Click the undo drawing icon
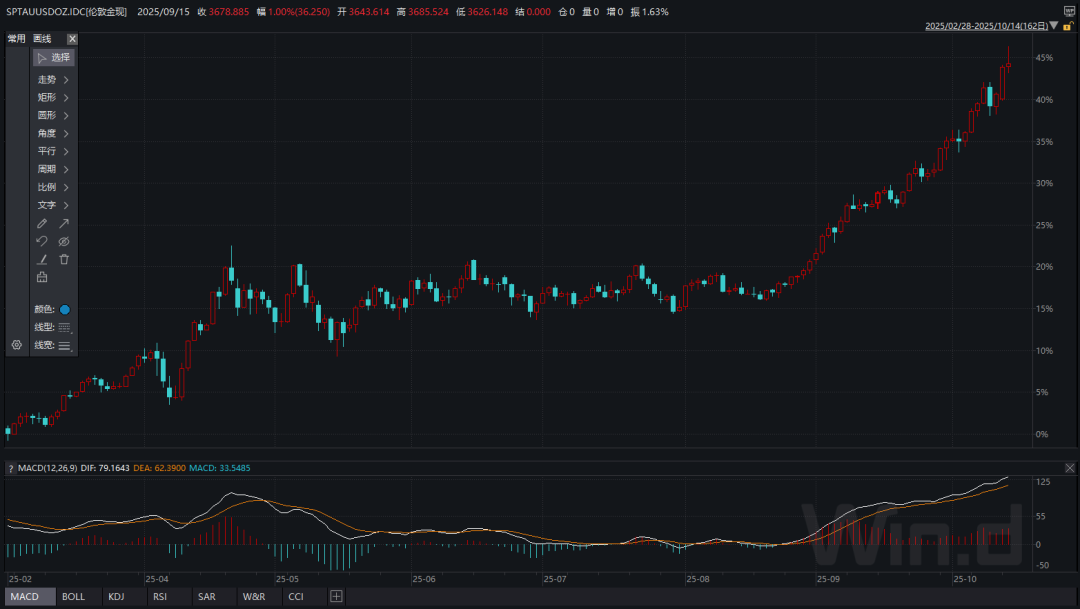The image size is (1080, 609). (42, 241)
